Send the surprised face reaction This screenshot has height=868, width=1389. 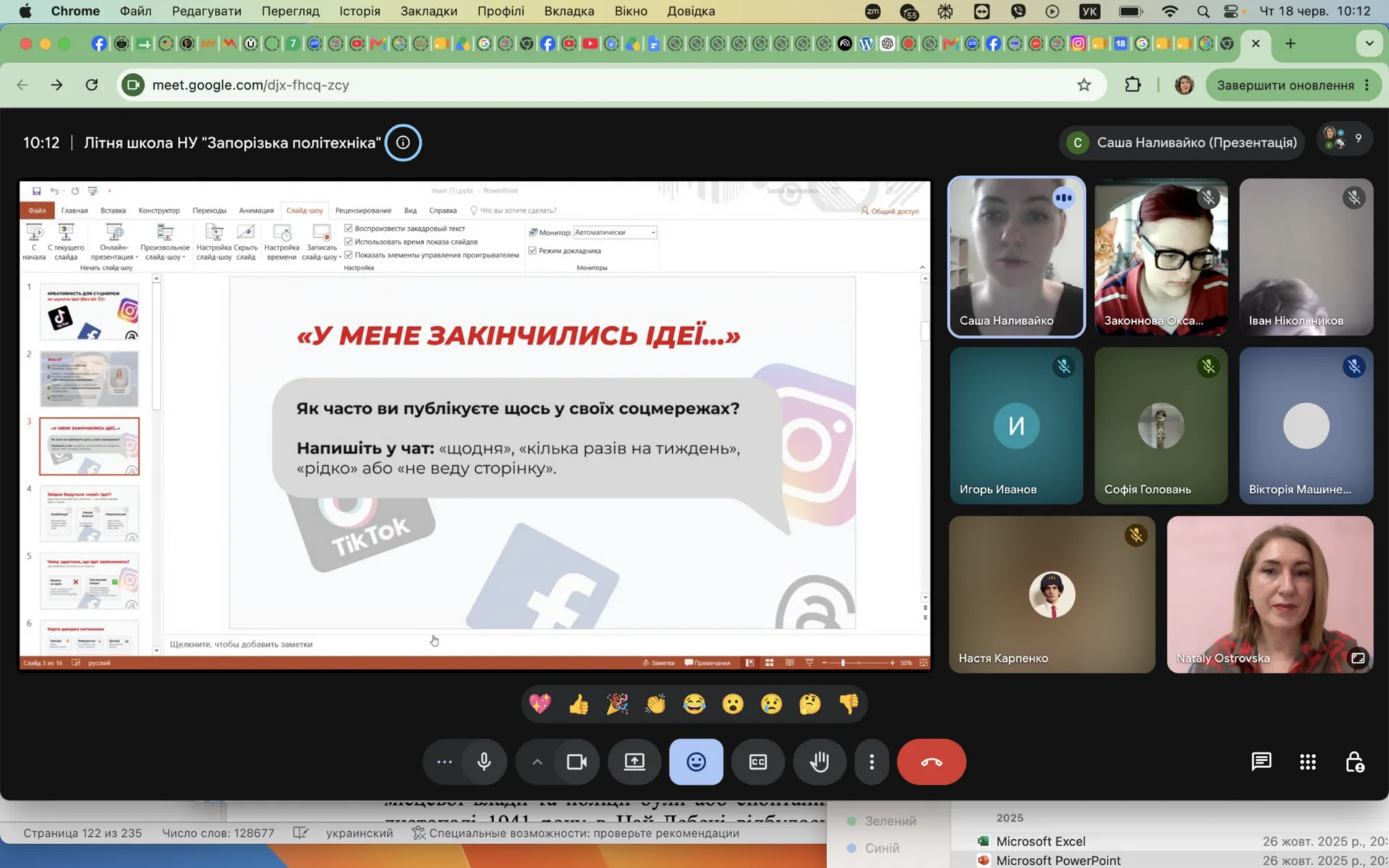coord(733,704)
